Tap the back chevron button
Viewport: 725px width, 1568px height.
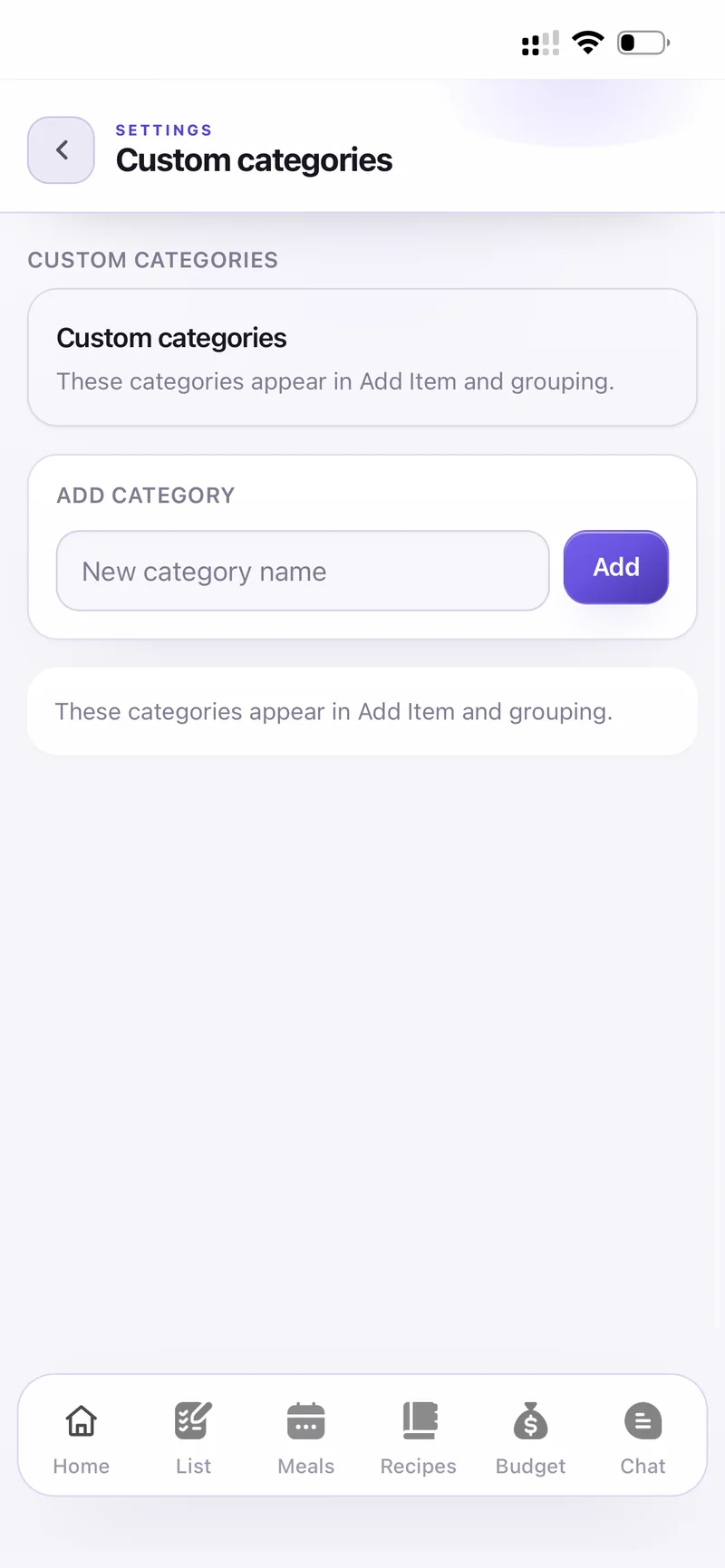pyautogui.click(x=61, y=150)
